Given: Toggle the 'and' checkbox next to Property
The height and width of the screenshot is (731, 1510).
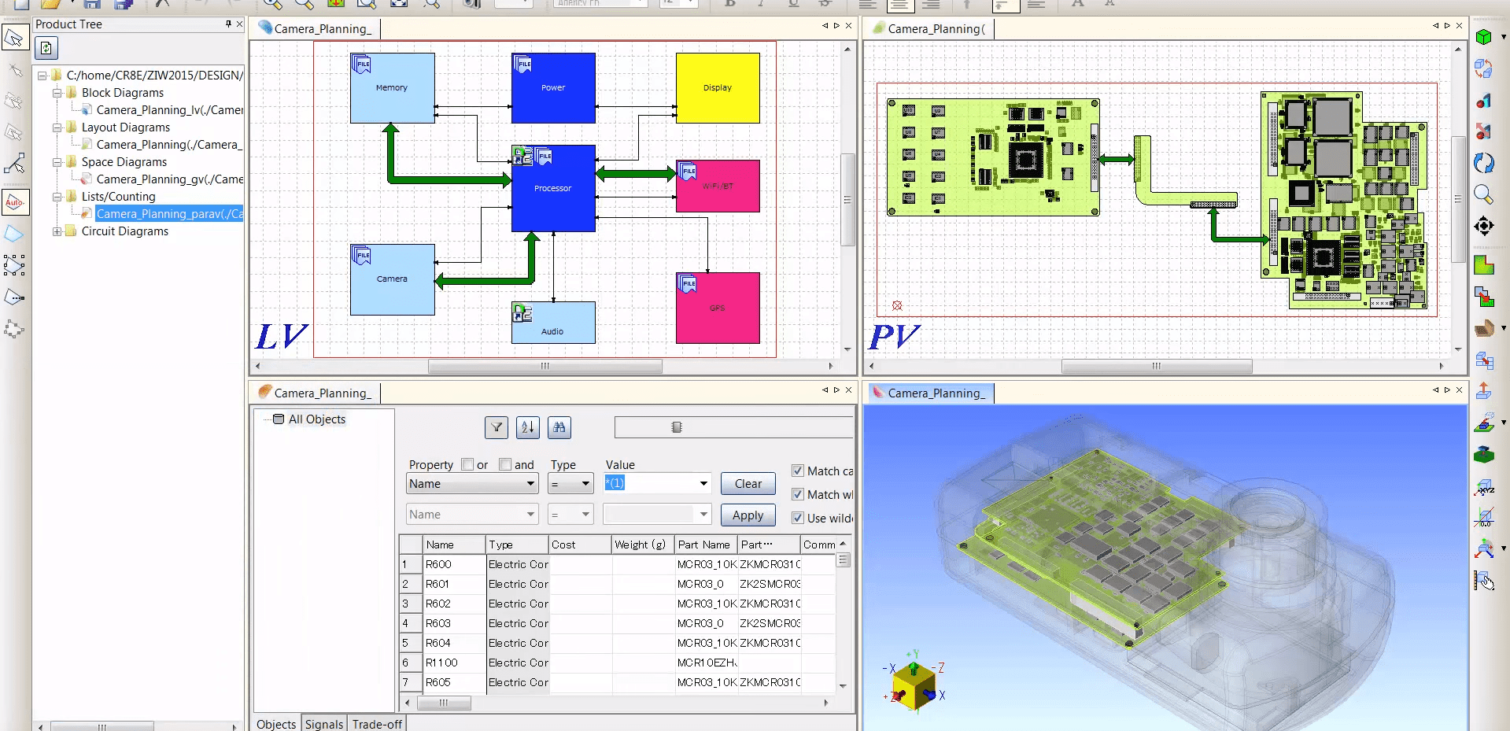Looking at the screenshot, I should click(505, 464).
